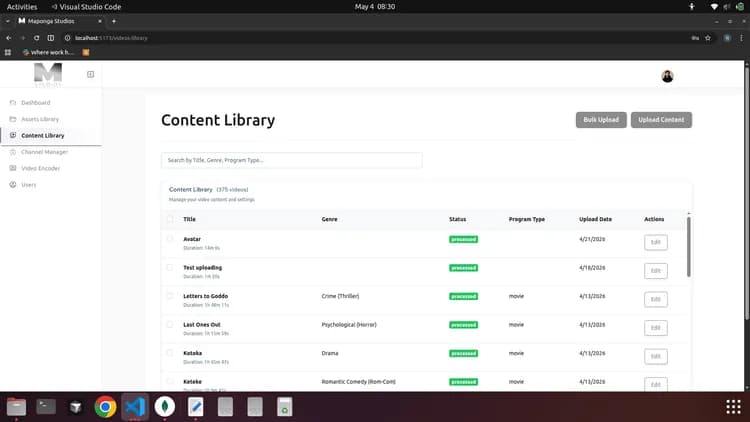Select the Test uploading row checkbox
This screenshot has height=422, width=750.
tap(170, 267)
